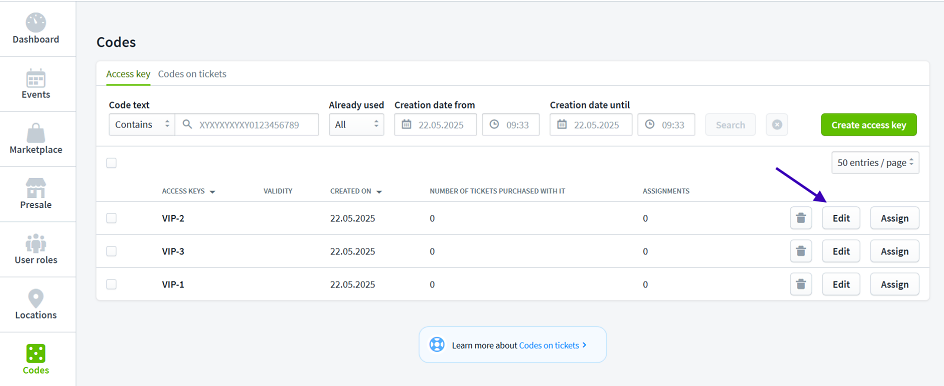The image size is (944, 386).
Task: Tick the select-all checkbox above the table
Action: pos(111,163)
